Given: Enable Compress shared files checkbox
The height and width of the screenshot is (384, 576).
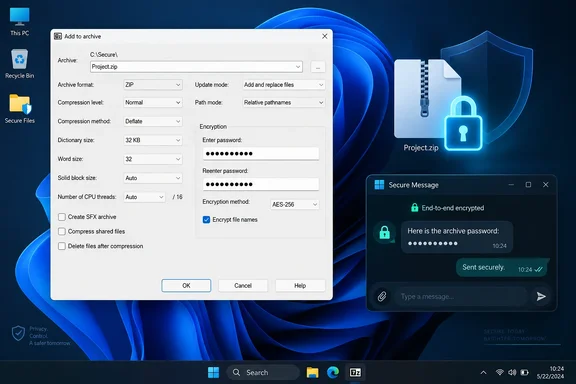Looking at the screenshot, I should point(62,231).
